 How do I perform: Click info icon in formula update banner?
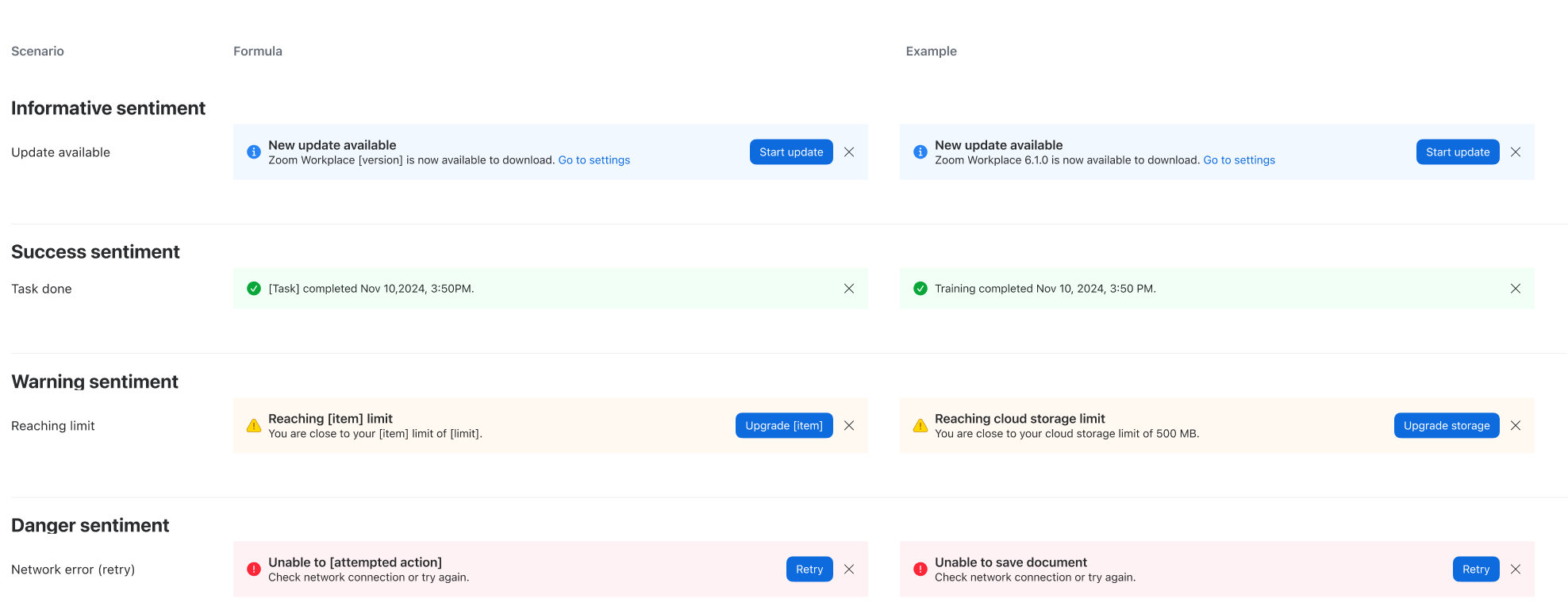[254, 151]
